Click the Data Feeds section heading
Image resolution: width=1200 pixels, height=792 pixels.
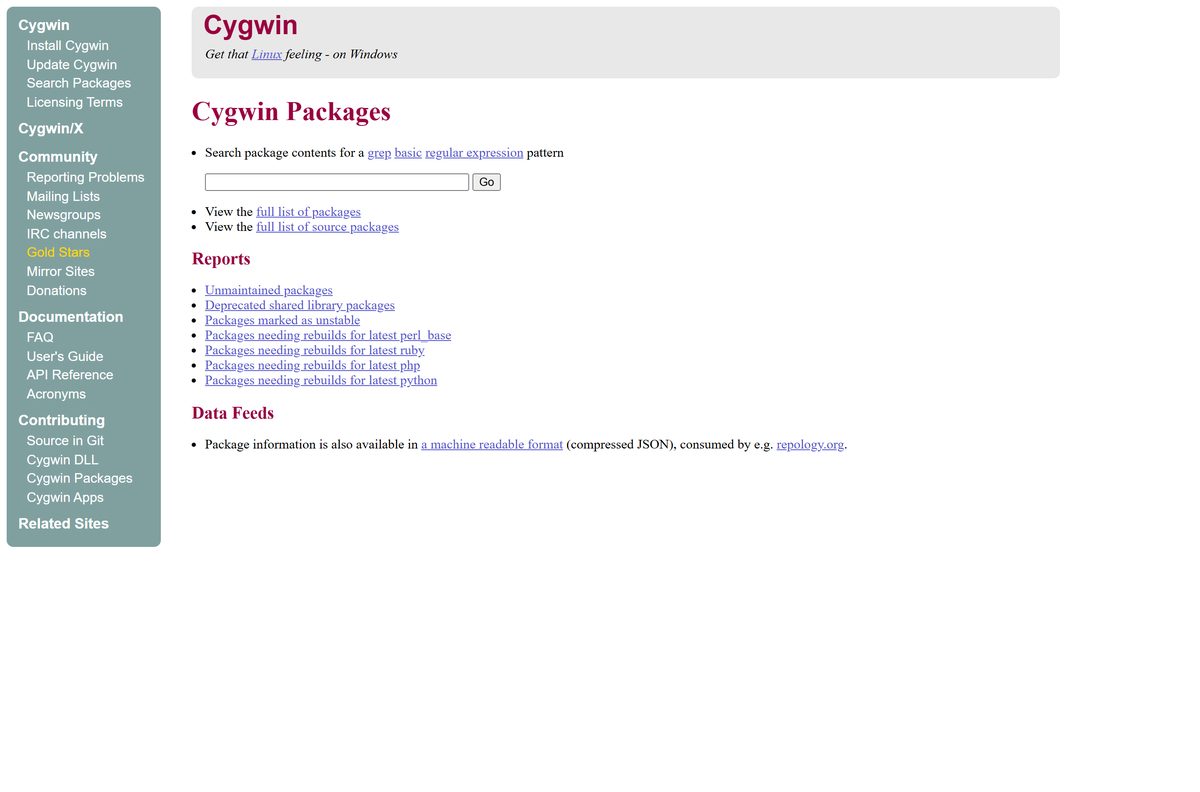[233, 413]
